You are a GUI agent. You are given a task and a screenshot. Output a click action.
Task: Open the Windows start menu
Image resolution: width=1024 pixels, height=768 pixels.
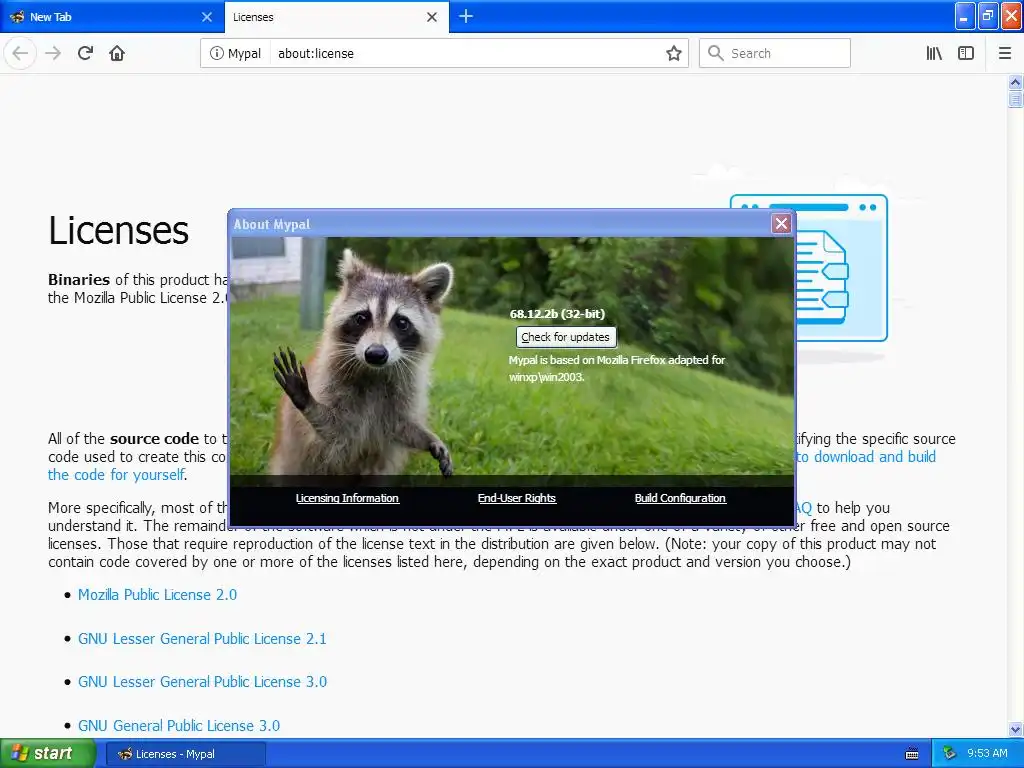point(48,753)
